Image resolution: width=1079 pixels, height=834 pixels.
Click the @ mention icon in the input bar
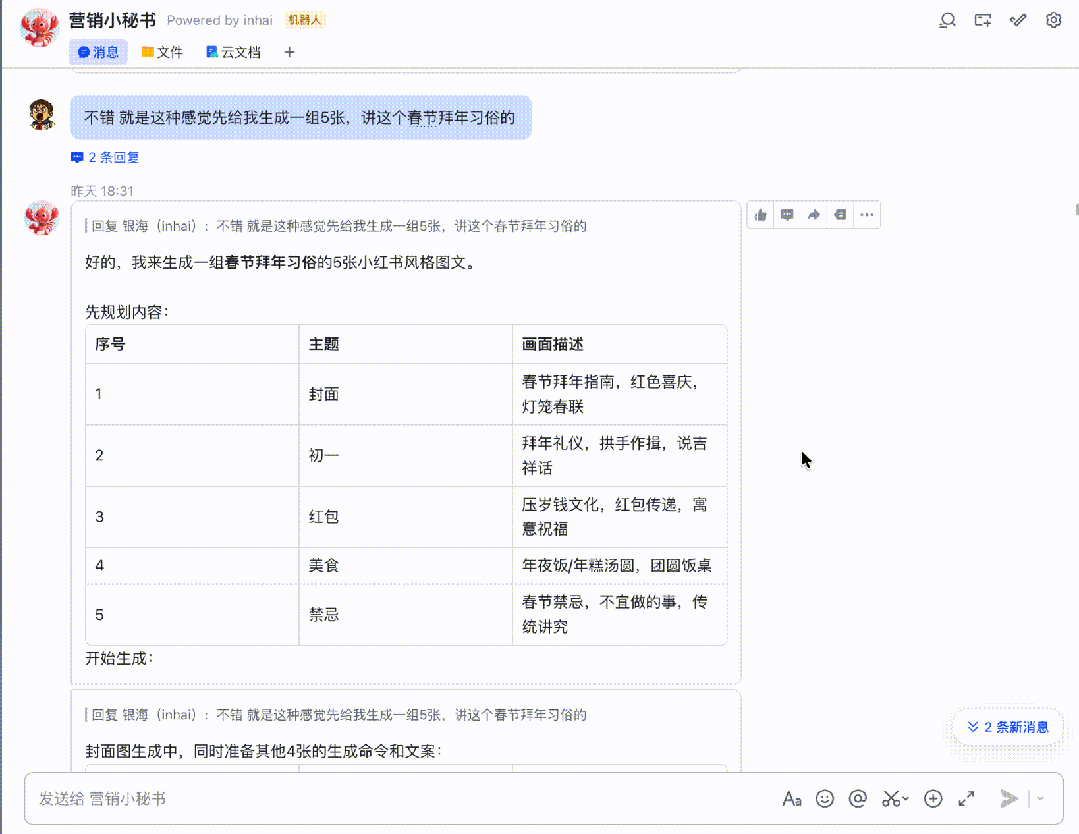point(857,798)
